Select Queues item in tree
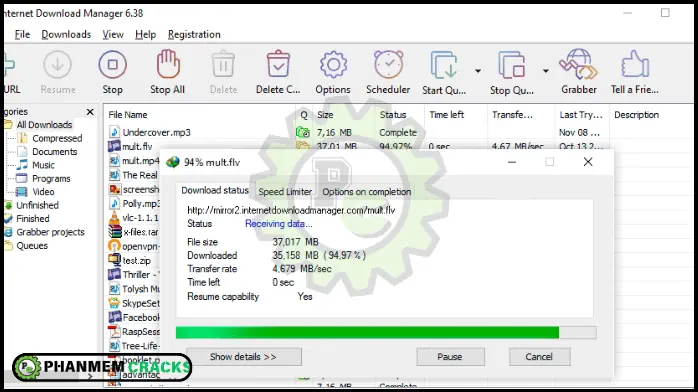 point(32,246)
